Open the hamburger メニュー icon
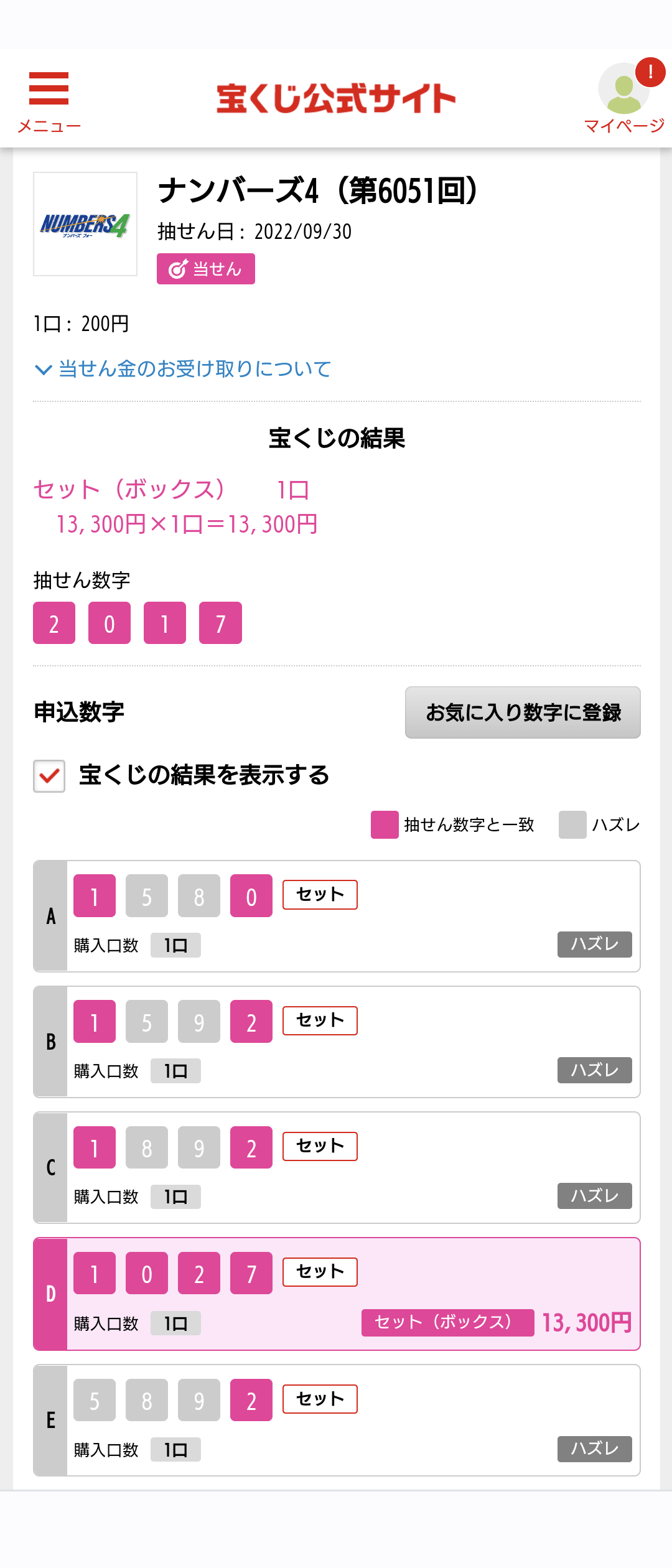Viewport: 672px width, 1568px height. coord(49,88)
